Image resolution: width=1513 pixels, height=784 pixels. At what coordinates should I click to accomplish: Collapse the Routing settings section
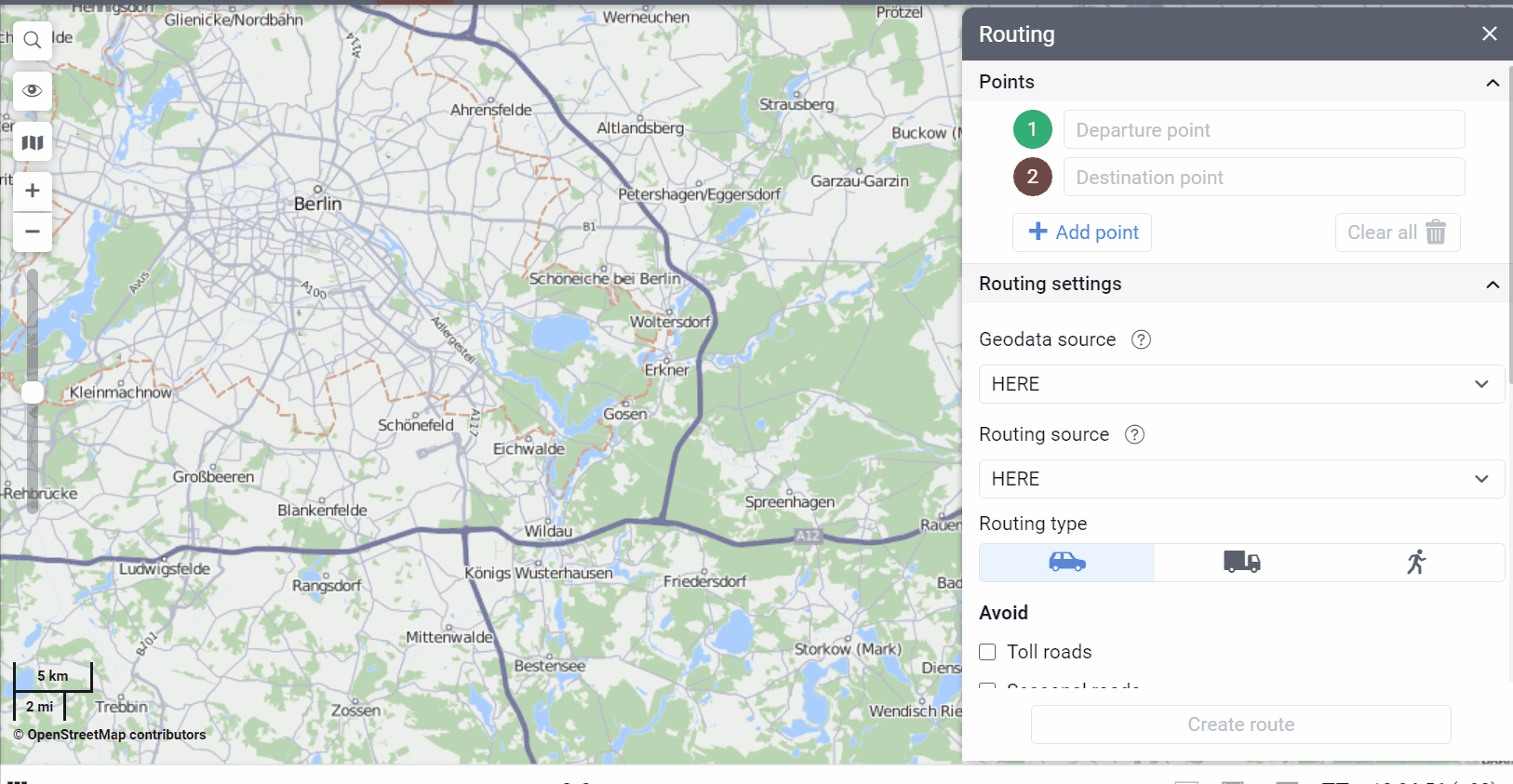pos(1493,285)
